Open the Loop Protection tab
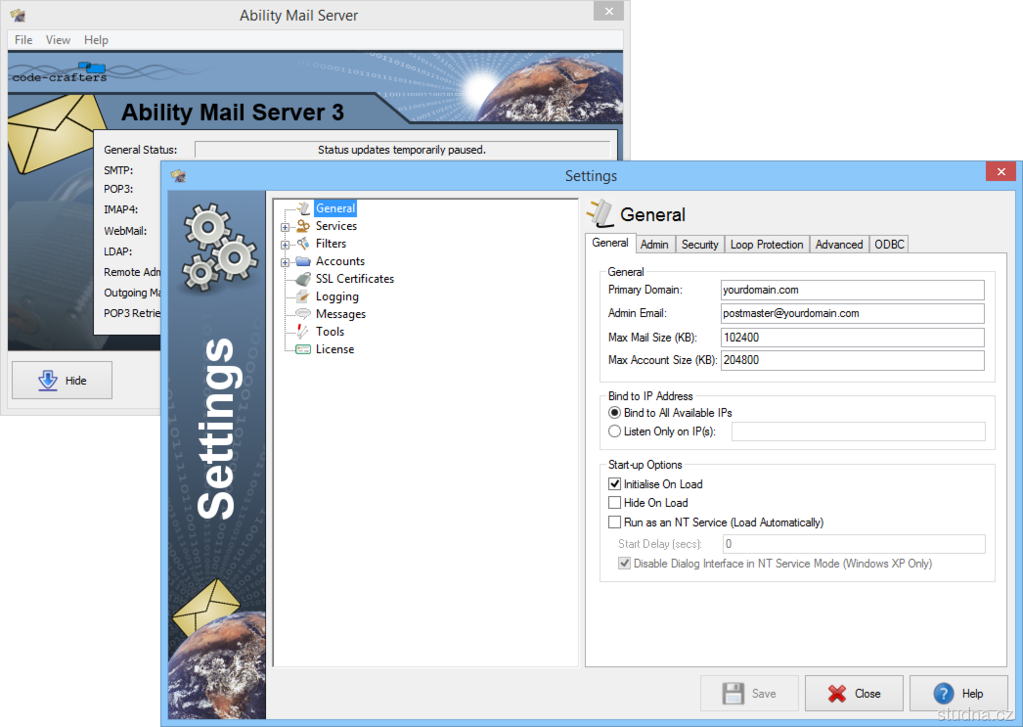This screenshot has width=1023, height=727. [x=767, y=244]
